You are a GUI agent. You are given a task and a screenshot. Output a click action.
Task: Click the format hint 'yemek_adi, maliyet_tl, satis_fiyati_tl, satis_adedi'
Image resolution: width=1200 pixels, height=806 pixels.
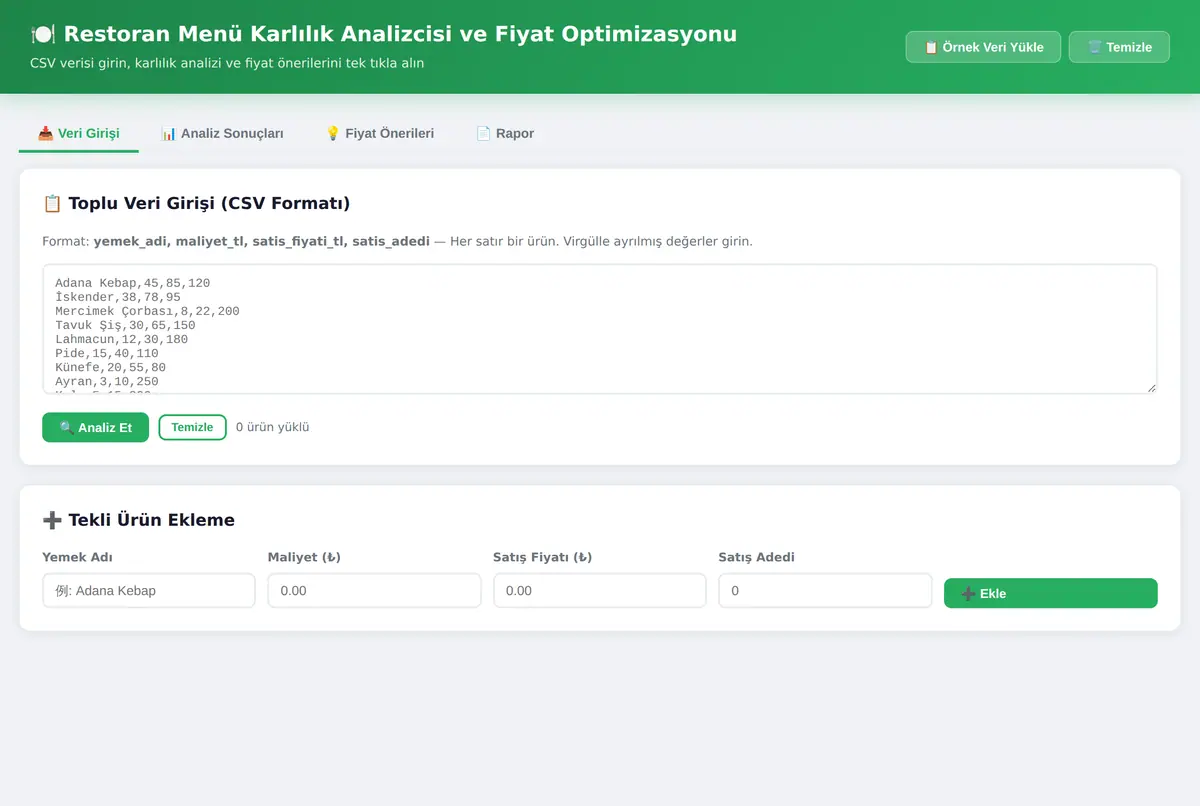(x=261, y=242)
